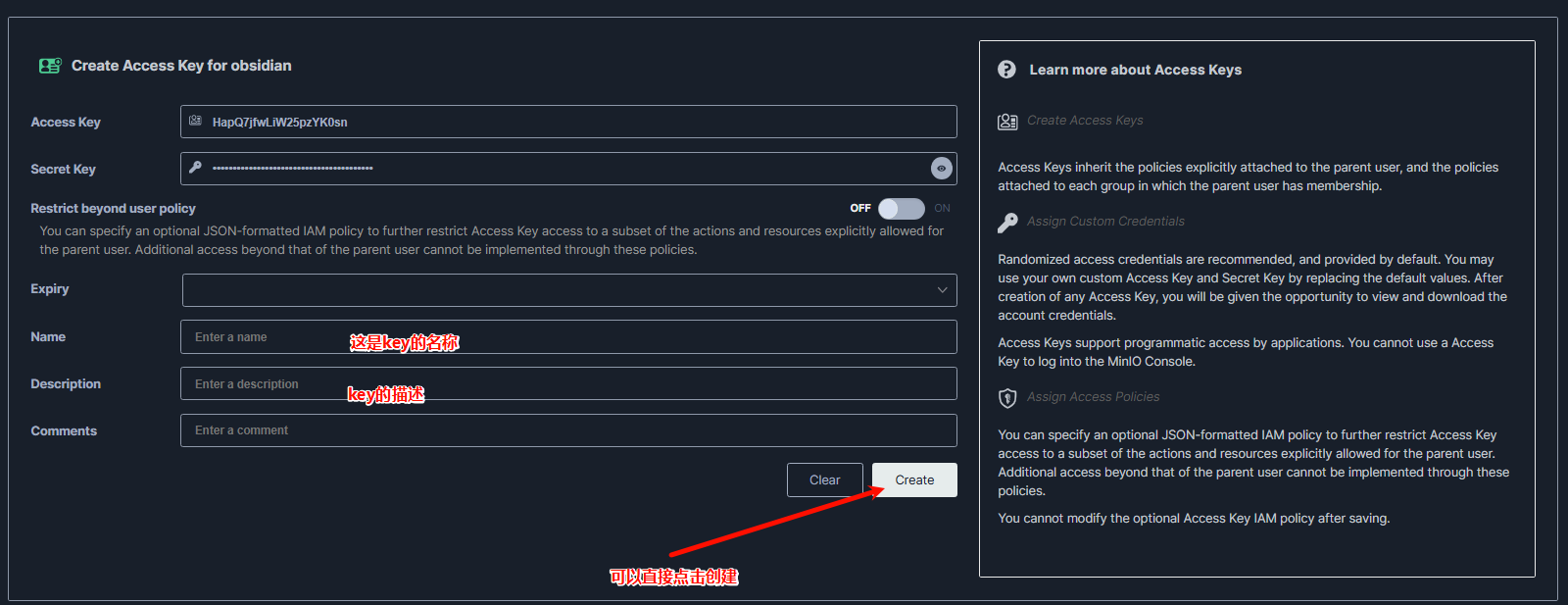Click the Assign Access Policies heading text

[1093, 397]
